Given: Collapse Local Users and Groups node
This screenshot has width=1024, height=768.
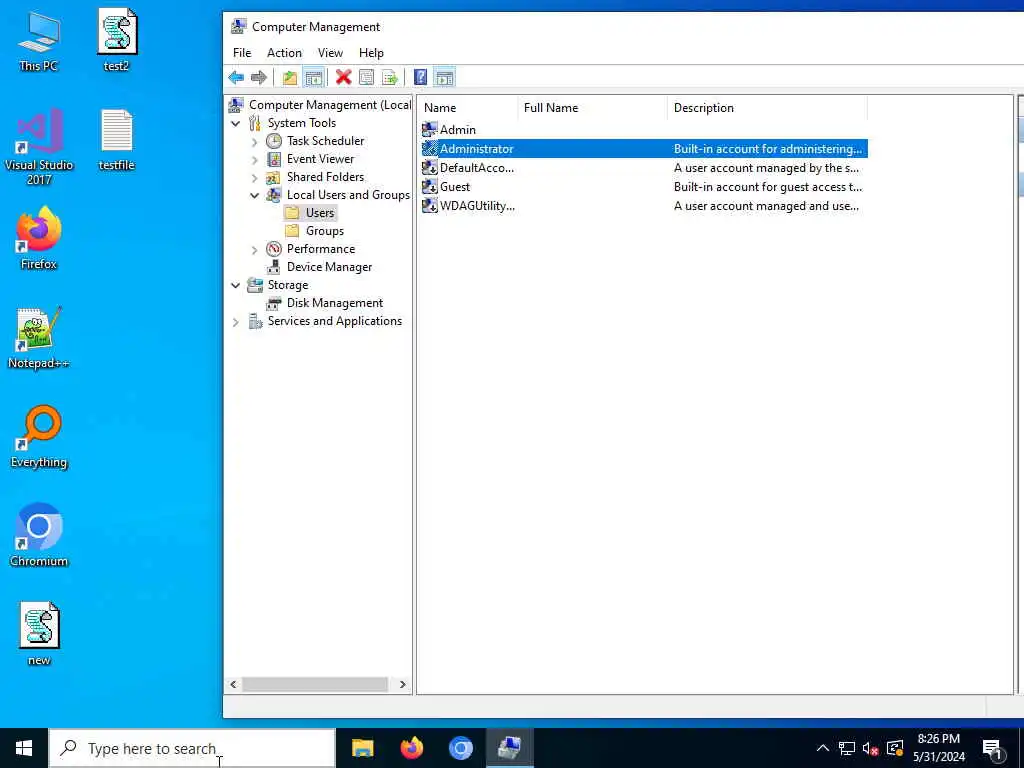Looking at the screenshot, I should click(255, 195).
